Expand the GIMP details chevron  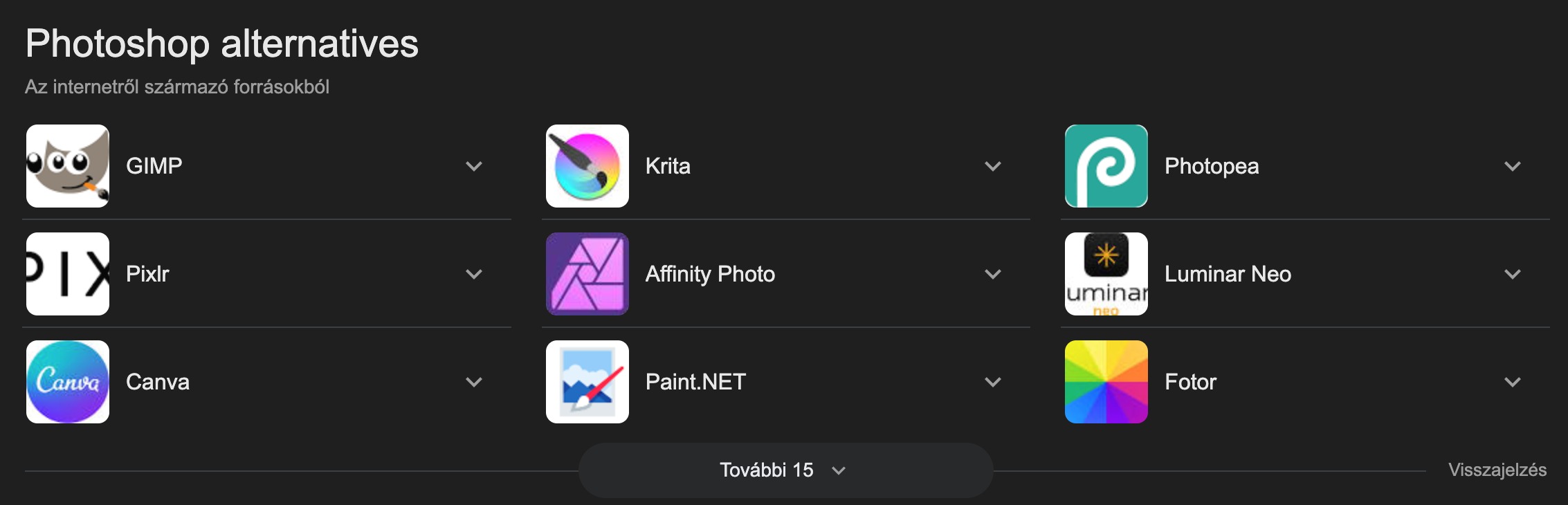(473, 165)
